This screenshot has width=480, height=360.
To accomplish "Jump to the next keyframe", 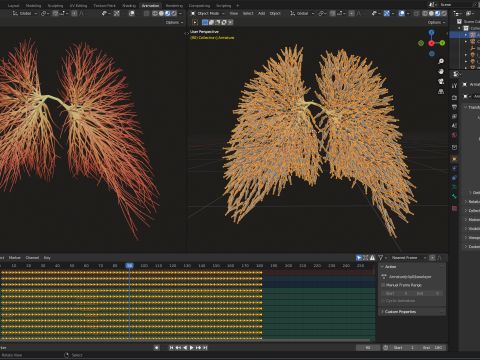I will click(x=198, y=347).
